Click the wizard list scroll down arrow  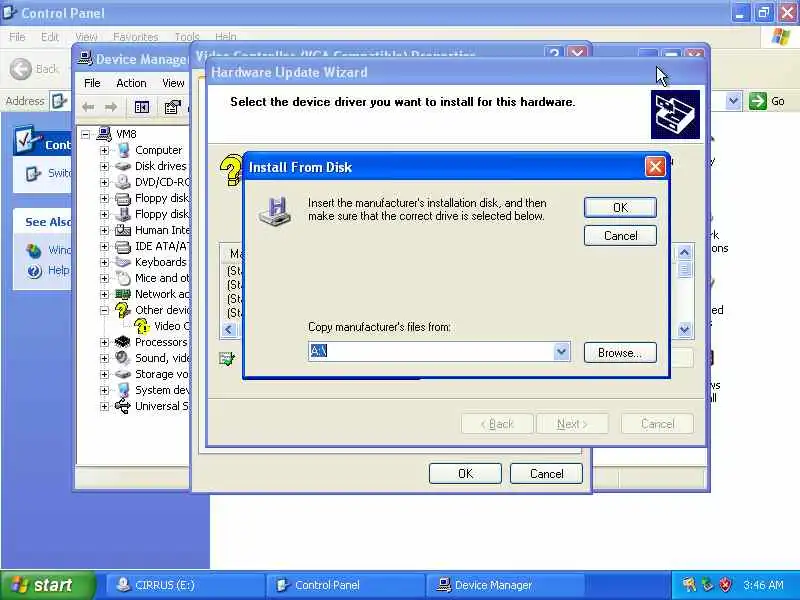click(685, 330)
